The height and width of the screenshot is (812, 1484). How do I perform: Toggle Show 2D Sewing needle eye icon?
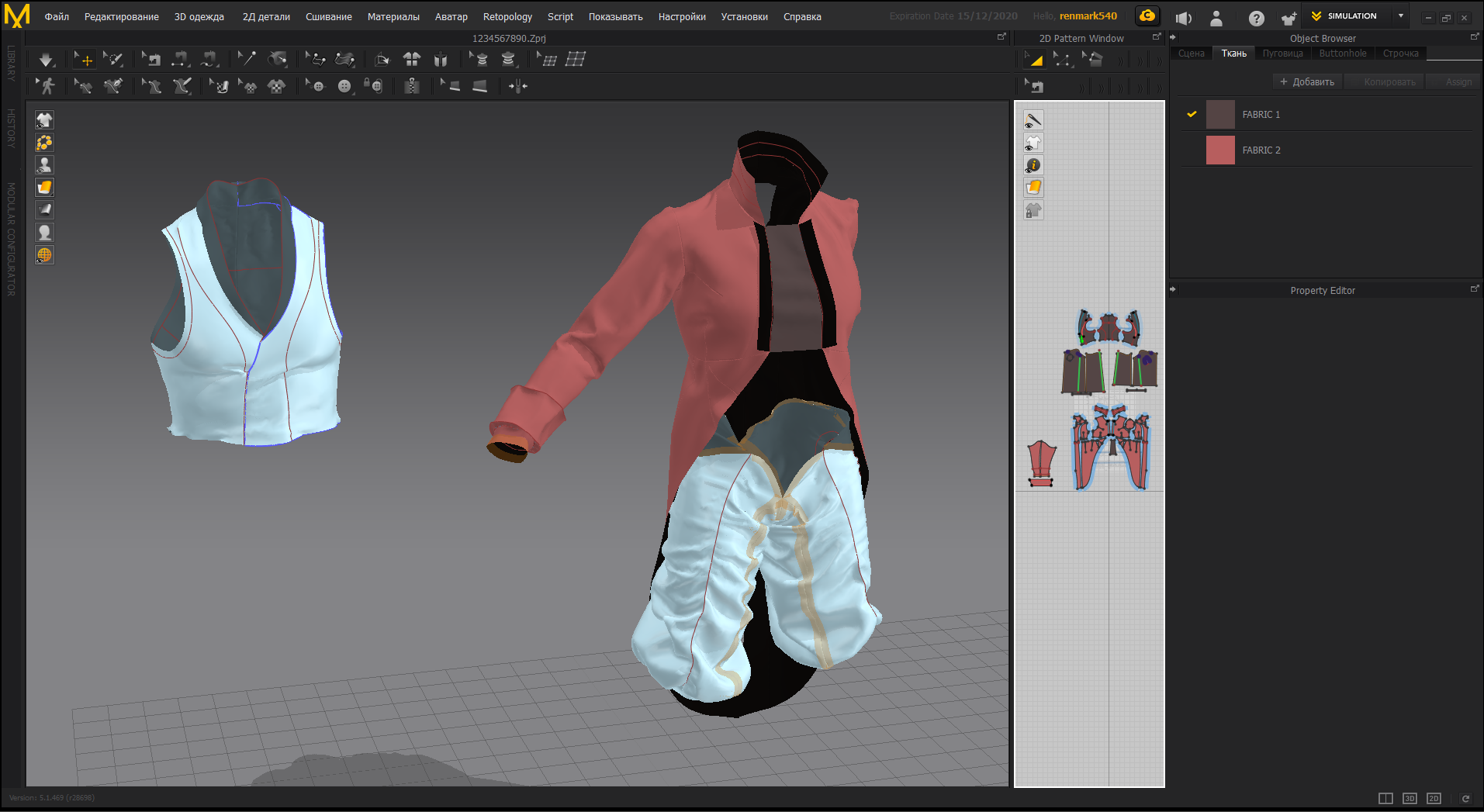pos(1033,119)
